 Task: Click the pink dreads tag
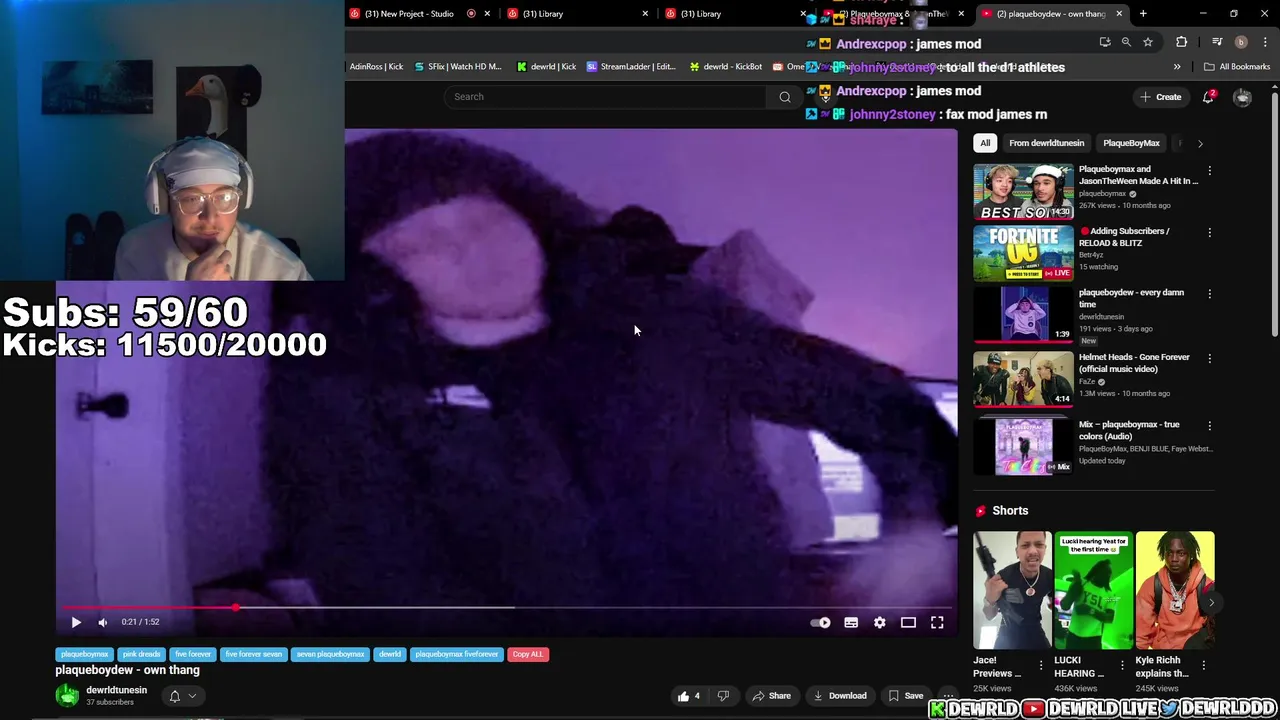tap(141, 654)
